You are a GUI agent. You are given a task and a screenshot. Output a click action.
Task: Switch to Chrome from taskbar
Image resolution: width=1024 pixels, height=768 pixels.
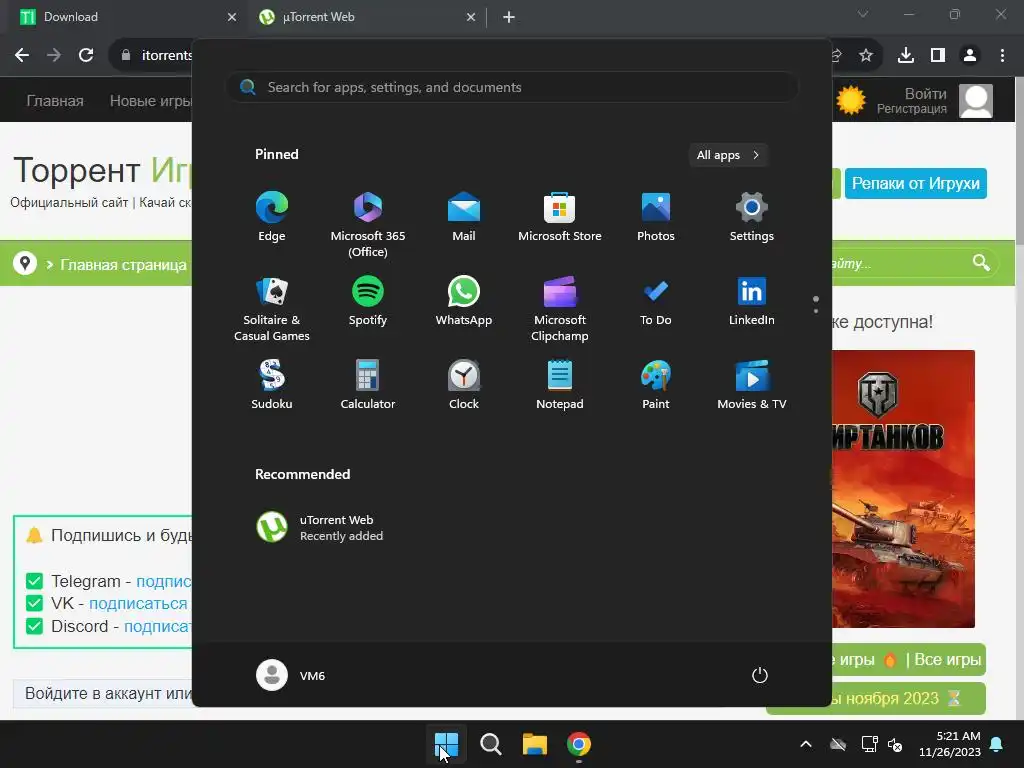(x=579, y=744)
